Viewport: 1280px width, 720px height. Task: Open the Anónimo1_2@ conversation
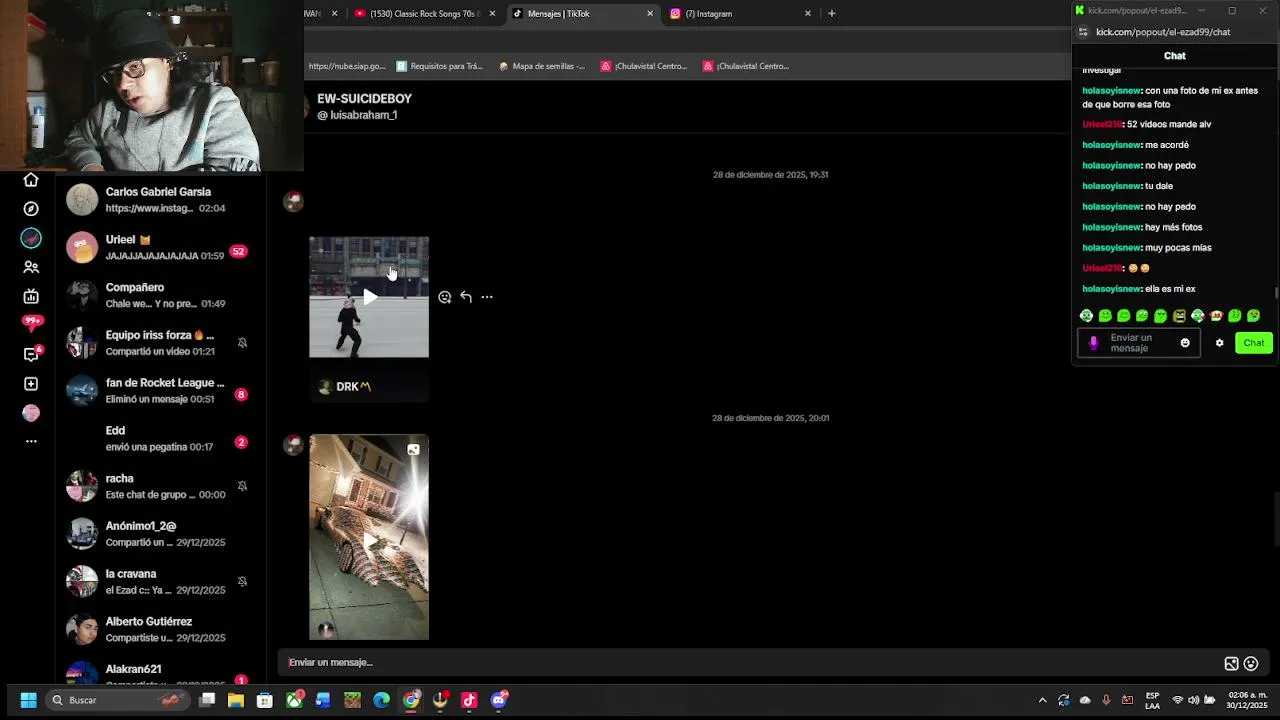158,534
